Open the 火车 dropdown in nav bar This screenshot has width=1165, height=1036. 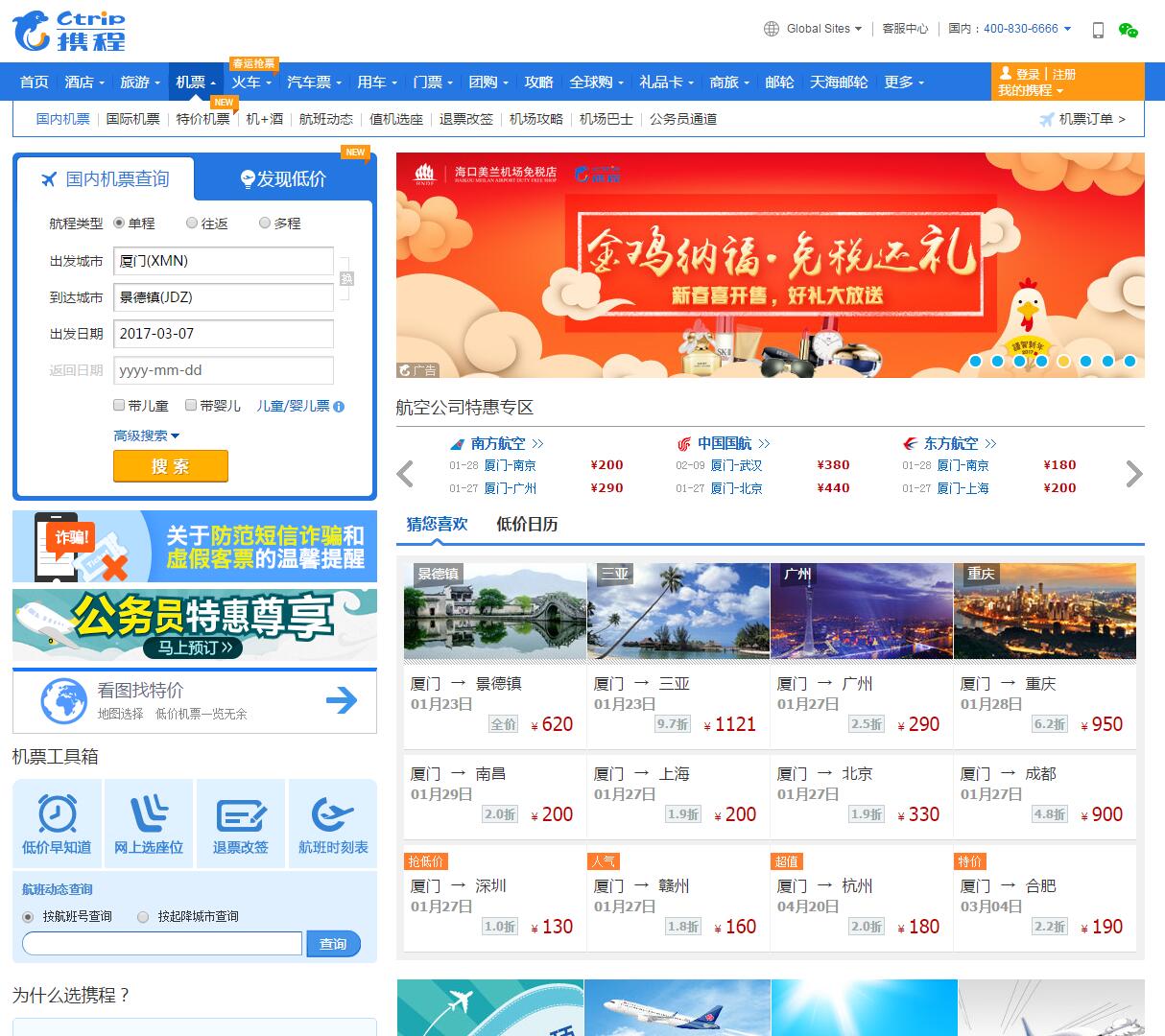[x=251, y=82]
